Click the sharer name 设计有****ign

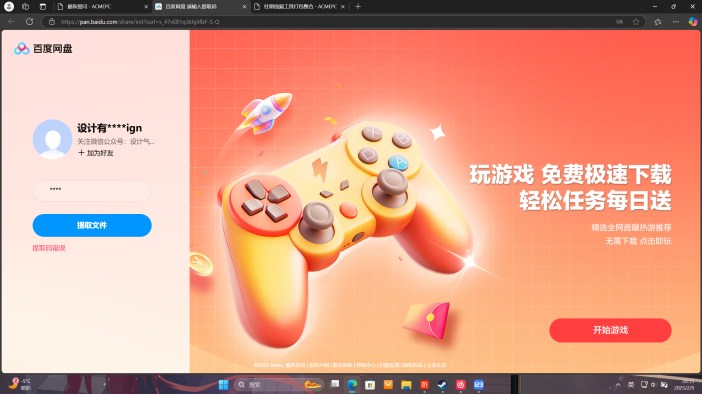click(110, 128)
